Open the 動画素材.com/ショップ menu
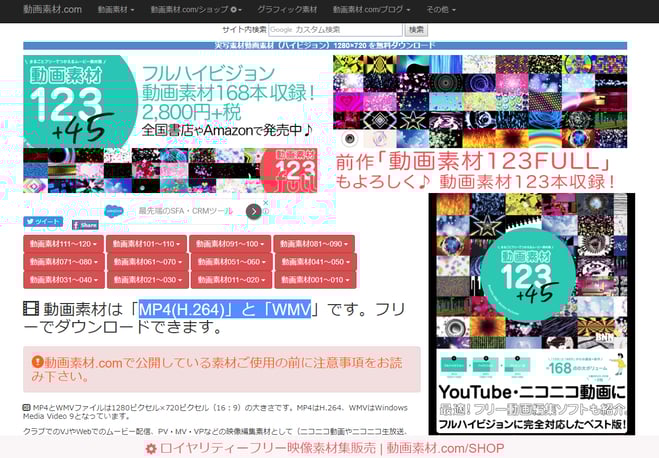Image resolution: width=659 pixels, height=458 pixels. (196, 9)
